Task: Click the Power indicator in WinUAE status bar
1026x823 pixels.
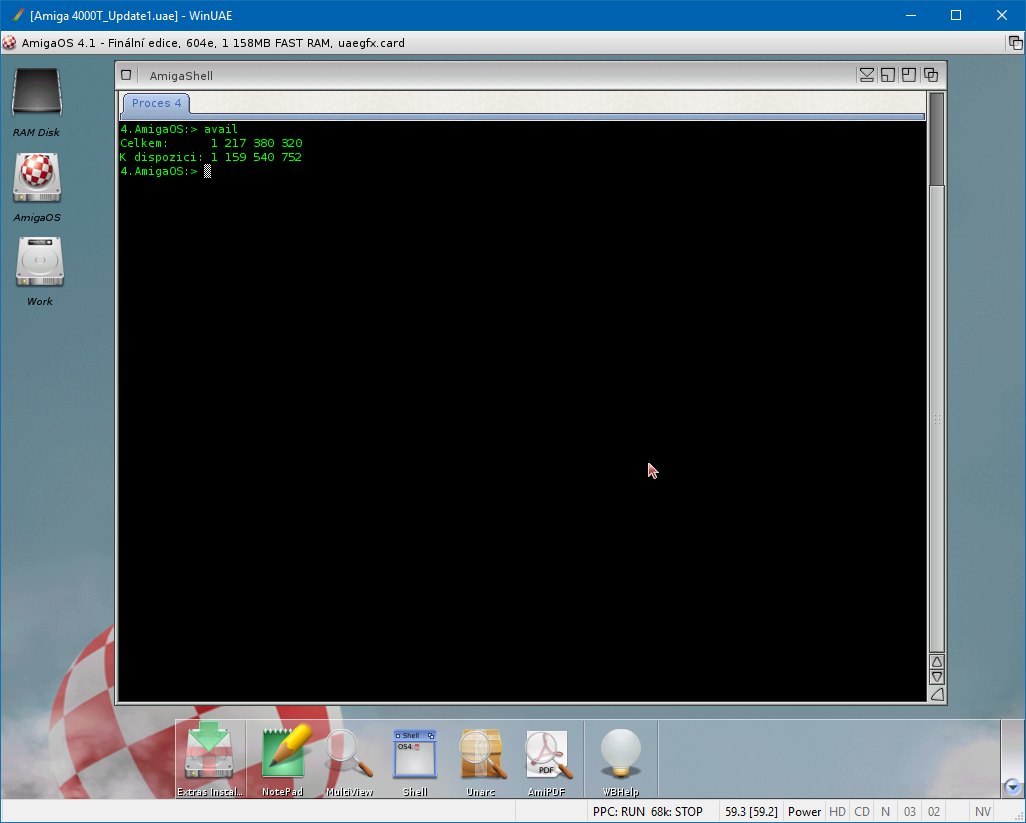Action: [x=804, y=812]
